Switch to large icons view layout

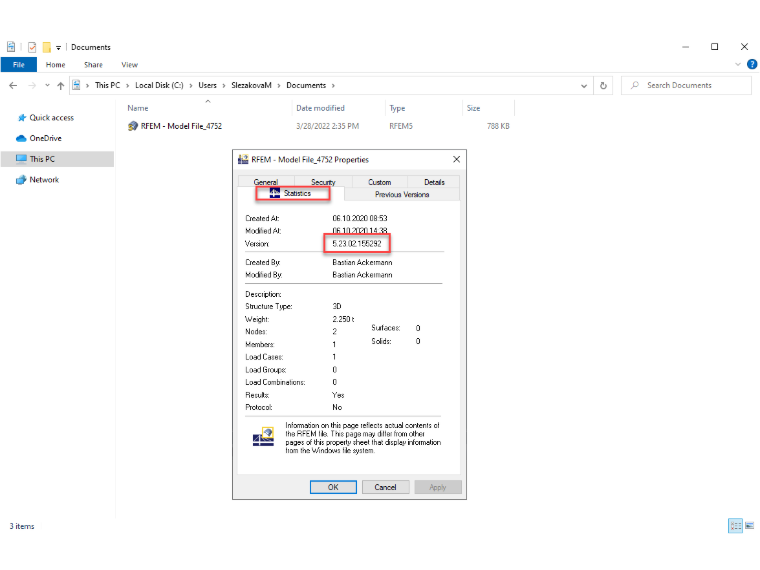click(750, 526)
